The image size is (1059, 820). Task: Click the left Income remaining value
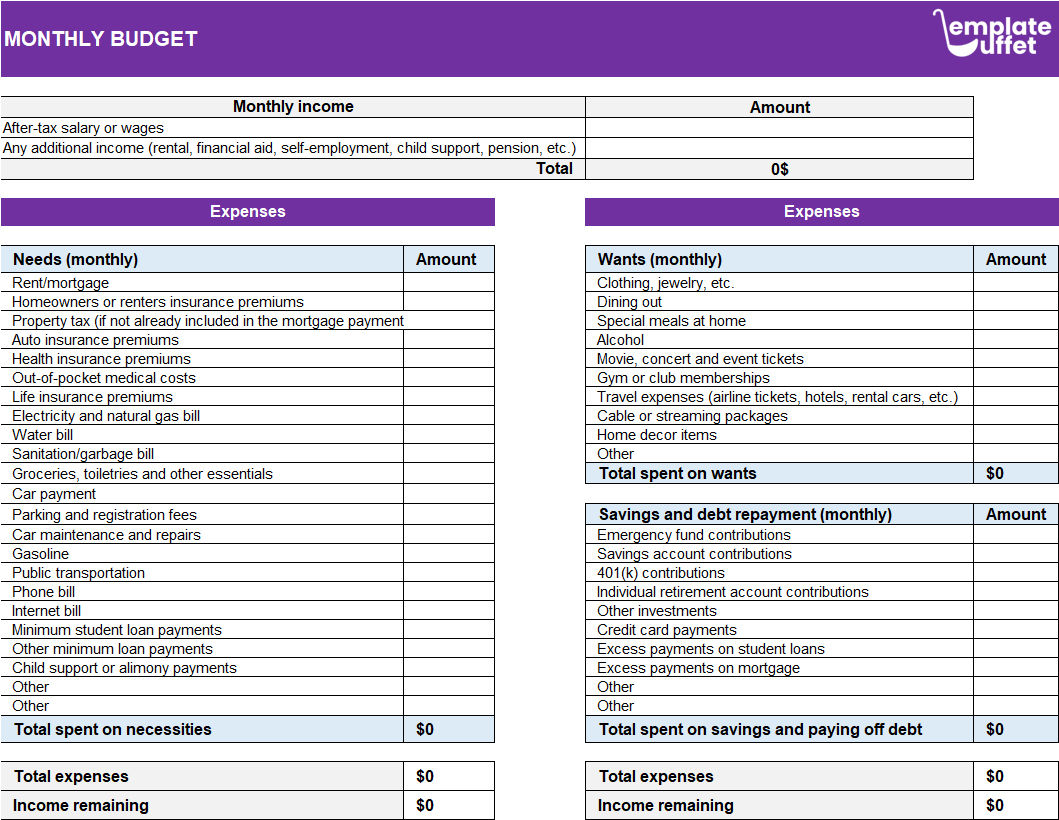point(448,804)
